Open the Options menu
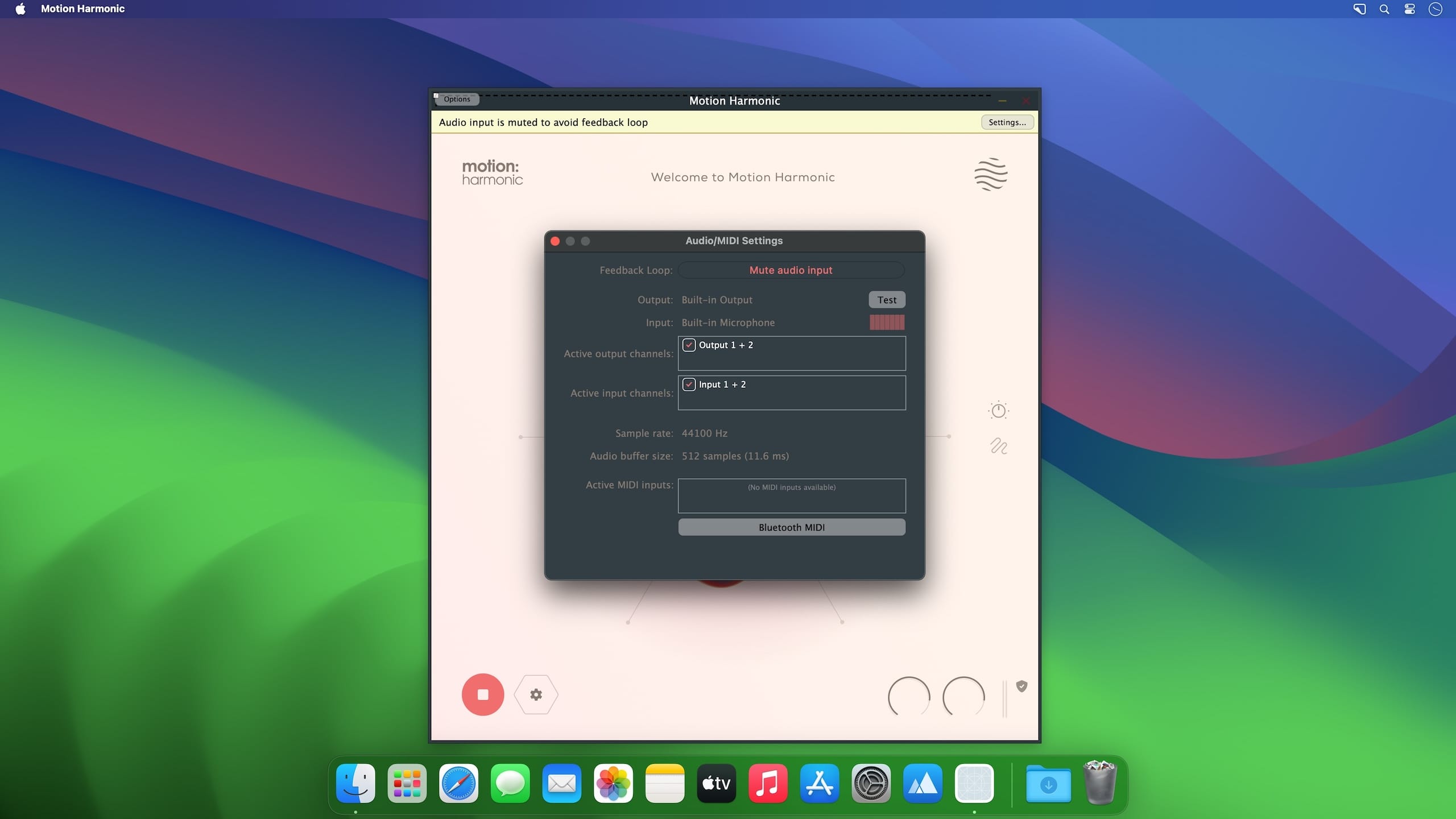 pyautogui.click(x=457, y=99)
